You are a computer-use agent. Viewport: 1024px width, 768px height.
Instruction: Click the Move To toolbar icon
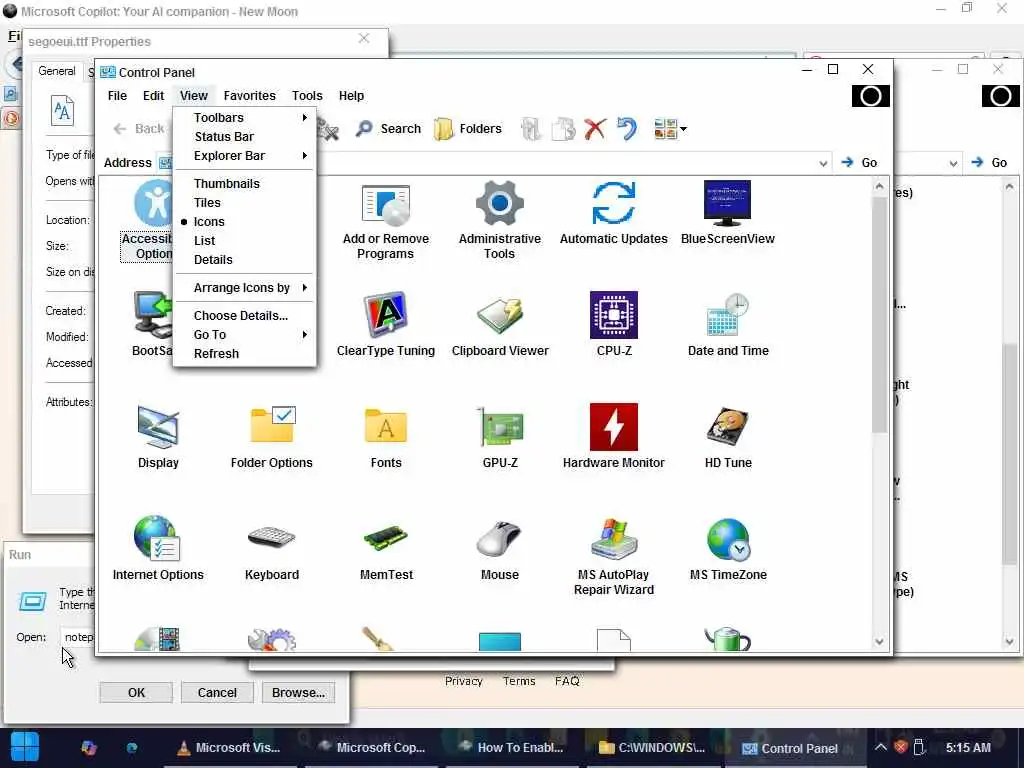click(x=530, y=129)
